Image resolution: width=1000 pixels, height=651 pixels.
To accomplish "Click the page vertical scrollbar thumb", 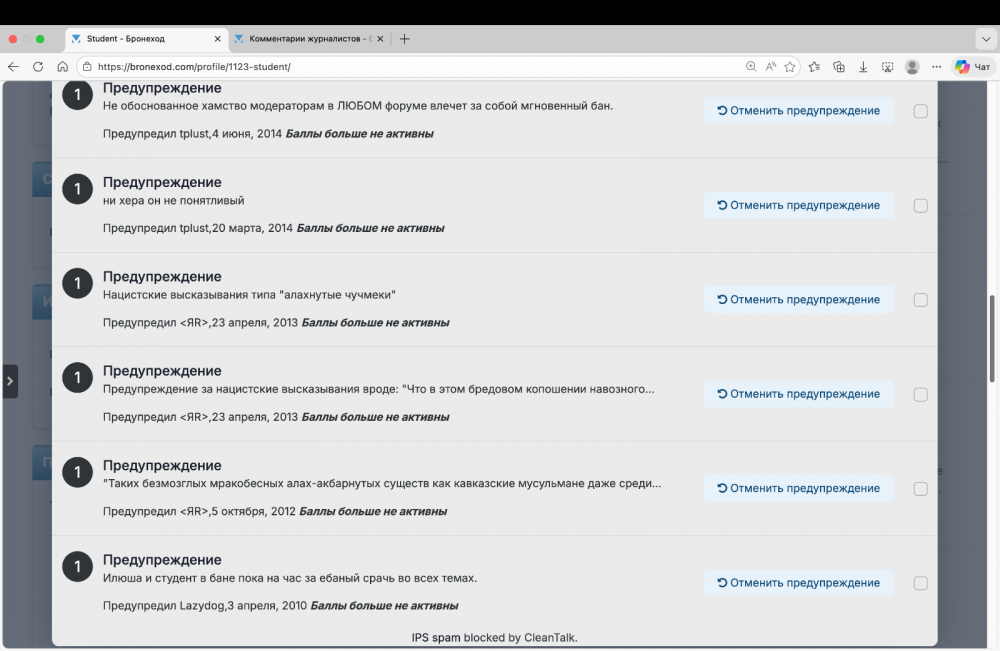I will pos(992,338).
